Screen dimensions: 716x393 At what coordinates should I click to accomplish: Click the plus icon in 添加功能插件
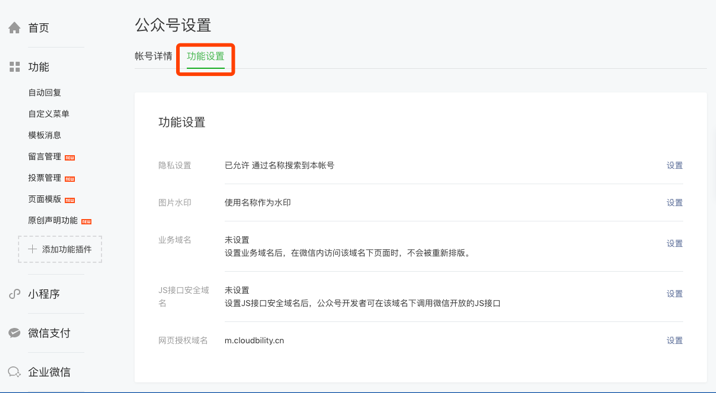[x=32, y=249]
